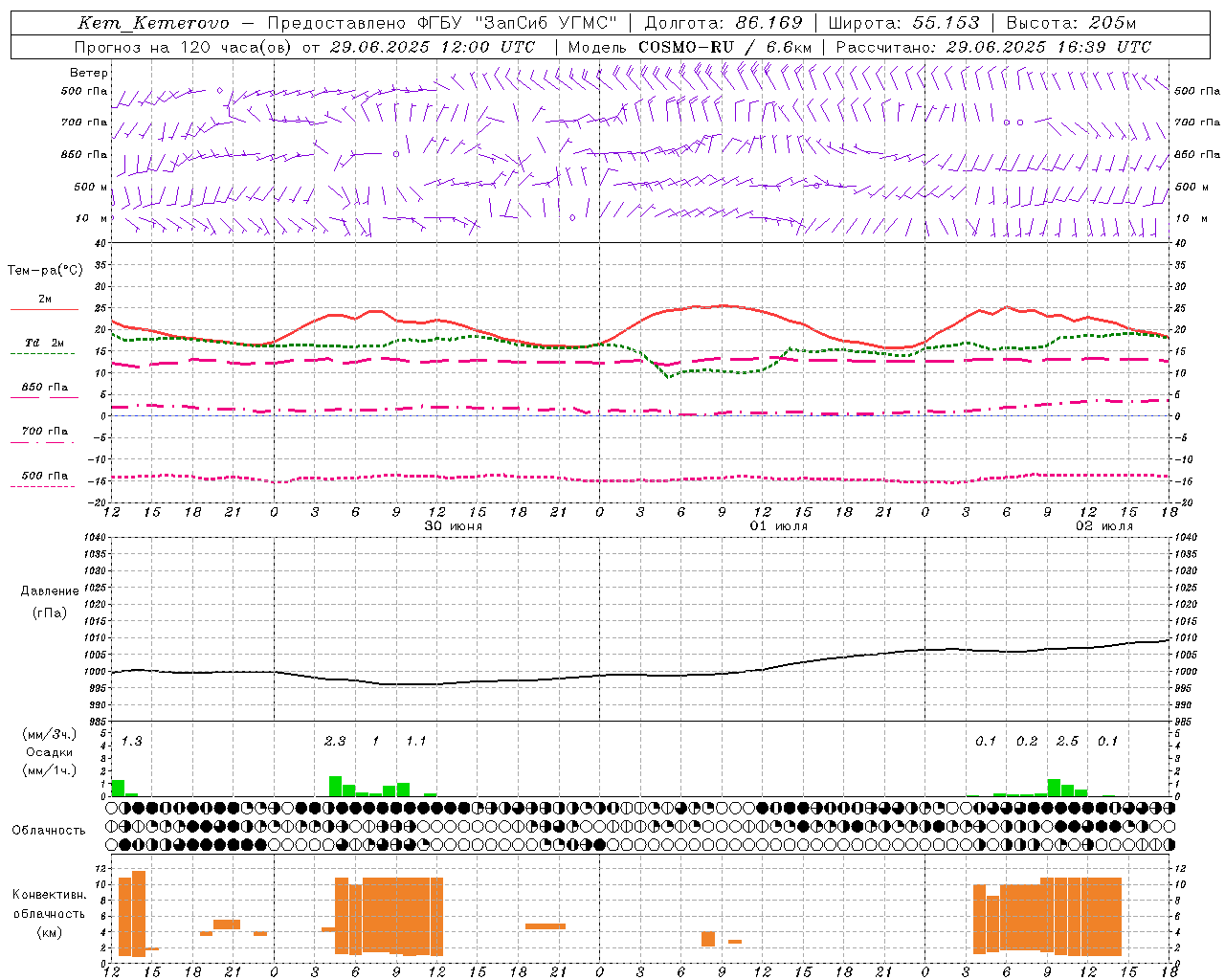Click the "Осадки" panel label
Image resolution: width=1225 pixels, height=980 pixels.
(50, 752)
